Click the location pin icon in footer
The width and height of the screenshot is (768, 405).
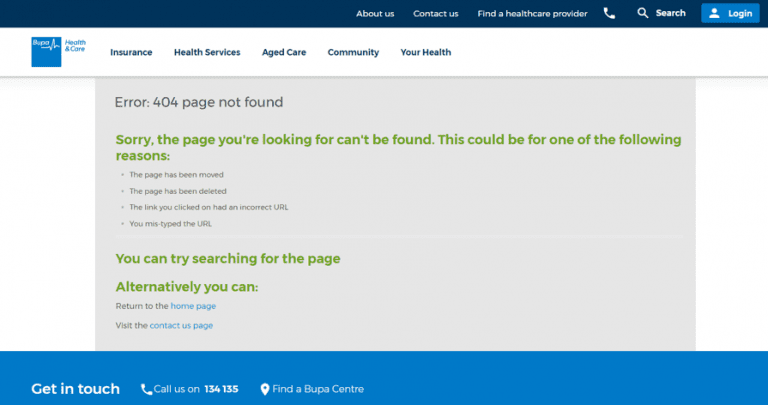264,389
